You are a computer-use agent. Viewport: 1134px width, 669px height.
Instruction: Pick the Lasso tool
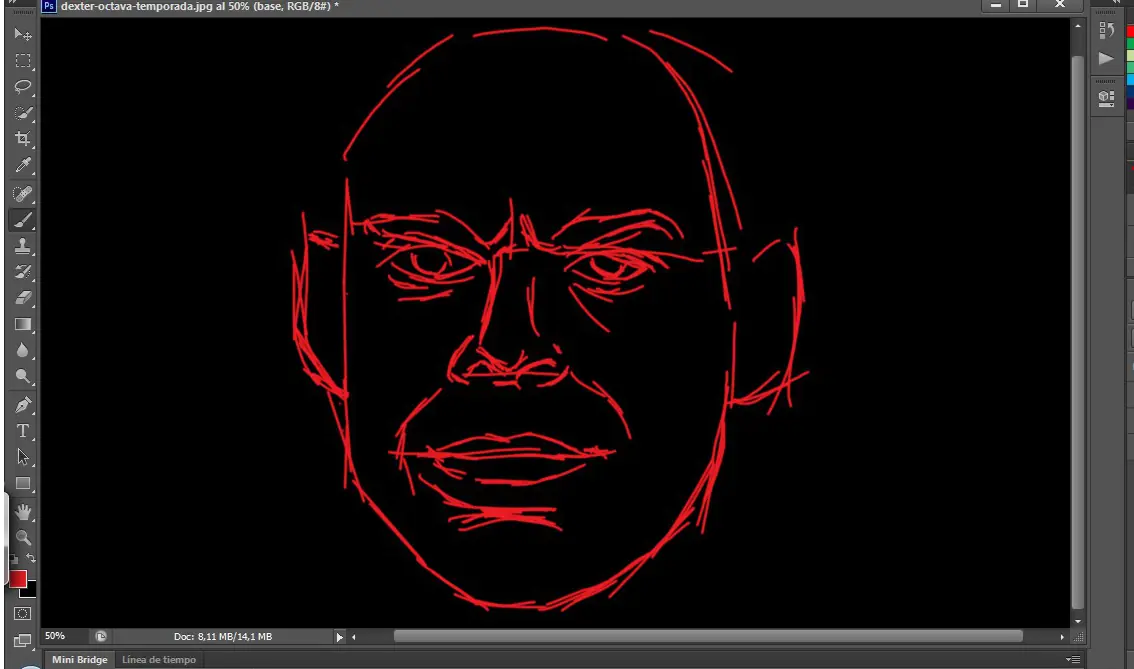click(x=22, y=87)
